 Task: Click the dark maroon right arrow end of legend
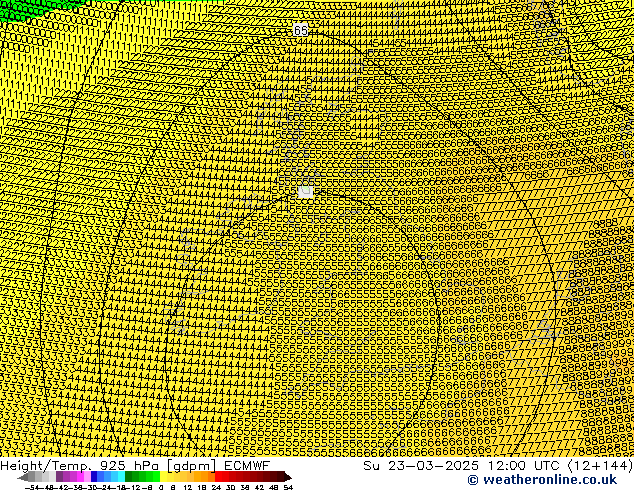click(x=288, y=477)
